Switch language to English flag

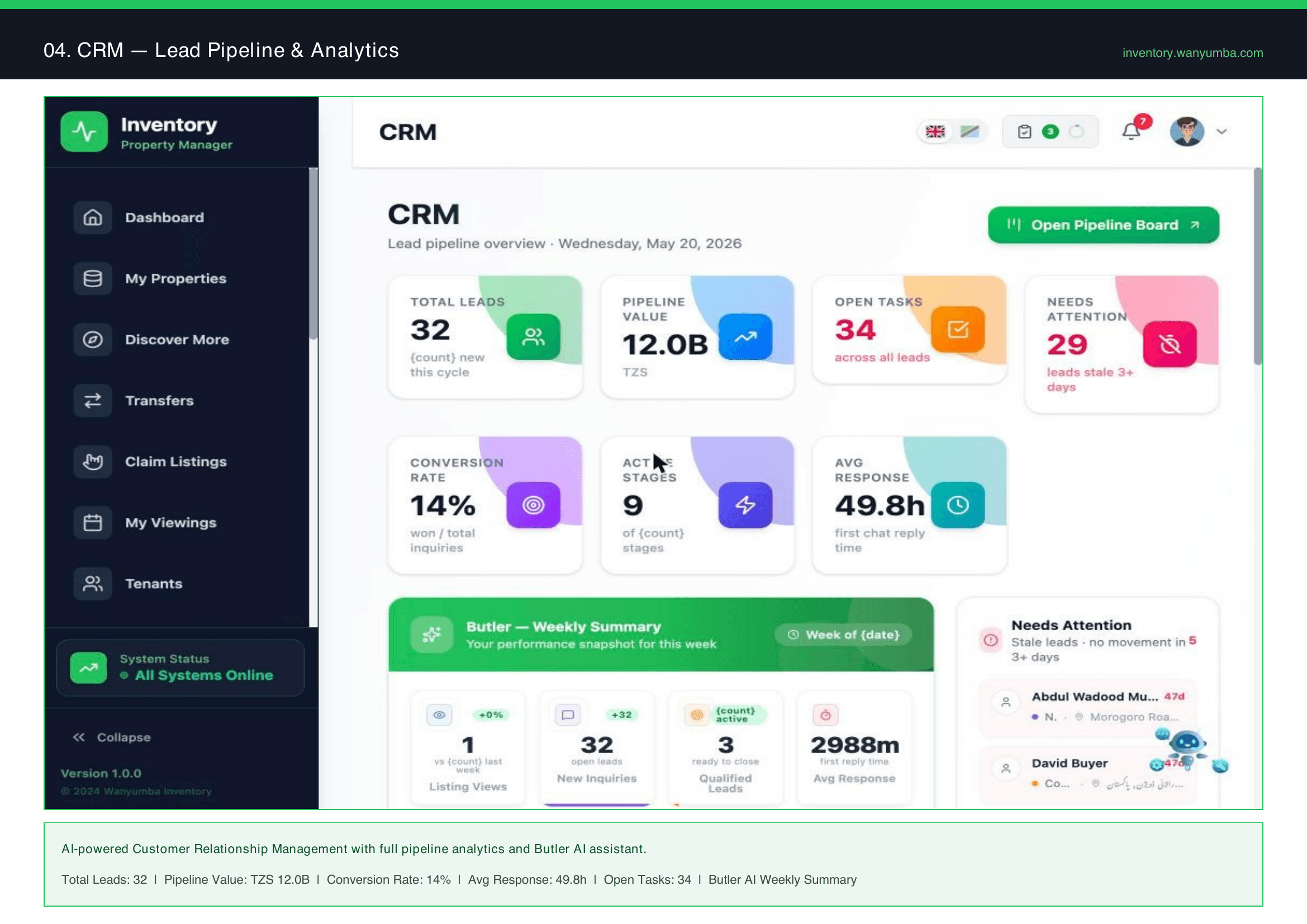(935, 132)
